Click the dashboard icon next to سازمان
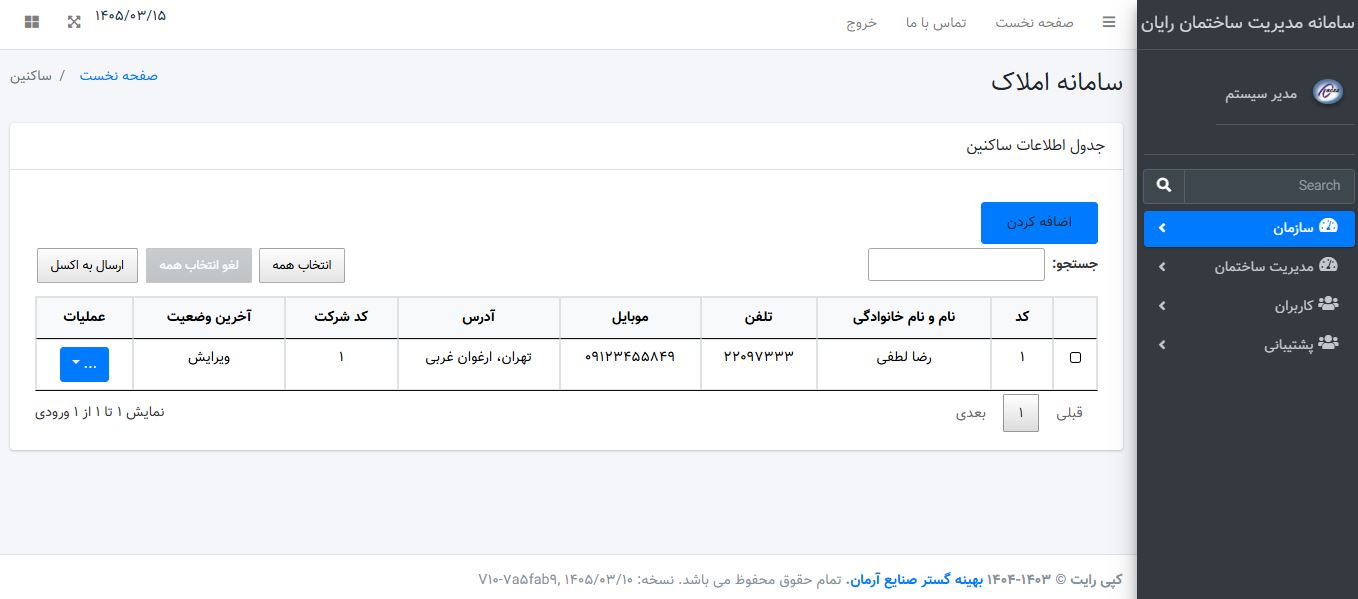1358x599 pixels. [x=1329, y=226]
